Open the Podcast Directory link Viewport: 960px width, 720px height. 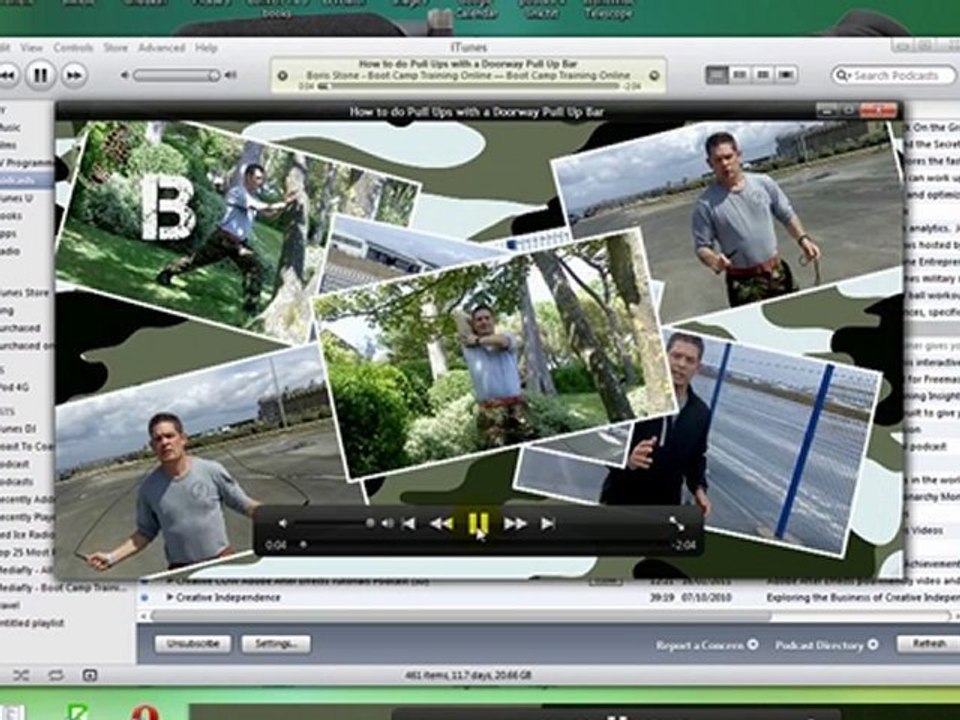(827, 645)
